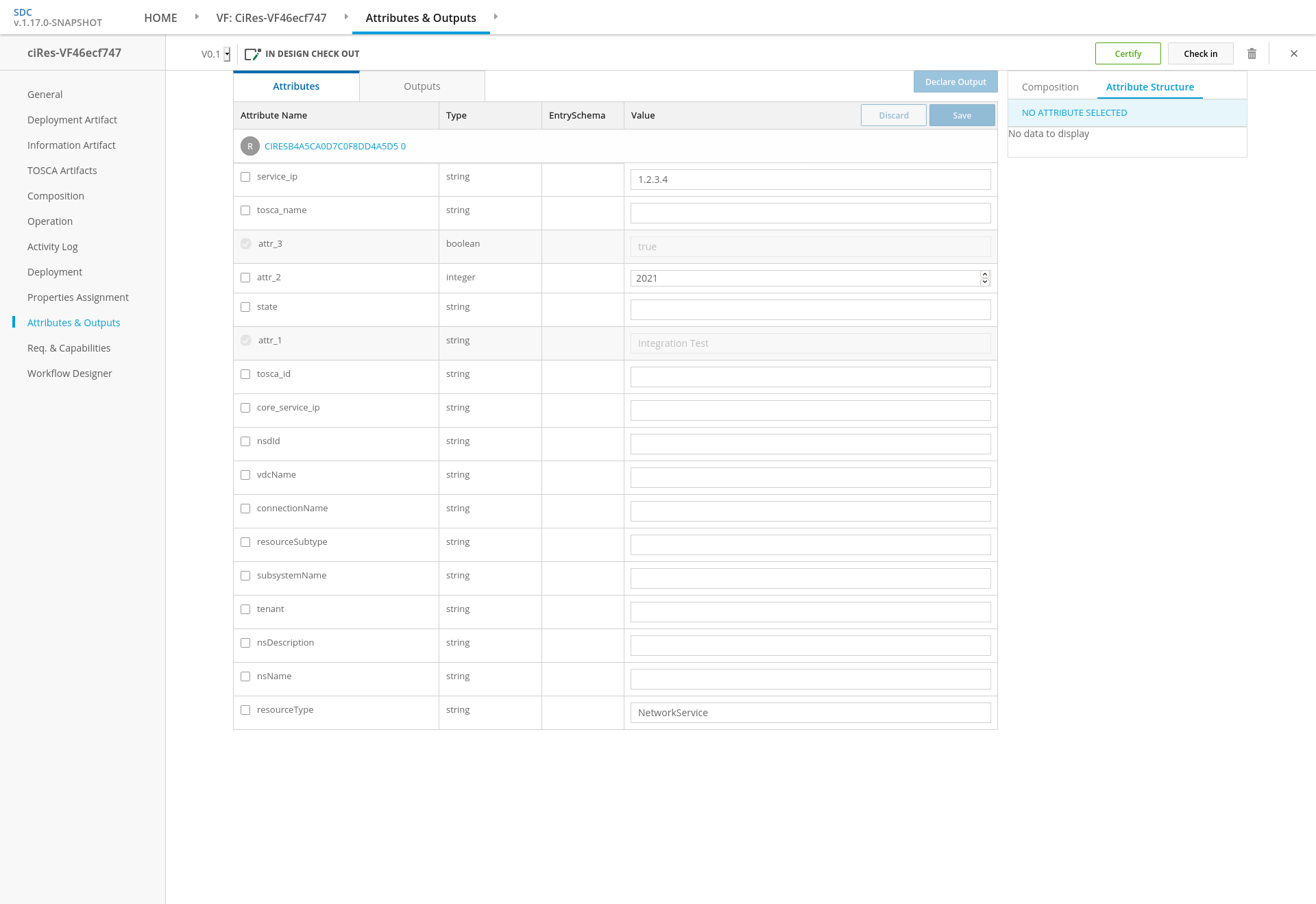This screenshot has width=1316, height=904.
Task: Open Composition in left sidebar
Action: pyautogui.click(x=56, y=196)
